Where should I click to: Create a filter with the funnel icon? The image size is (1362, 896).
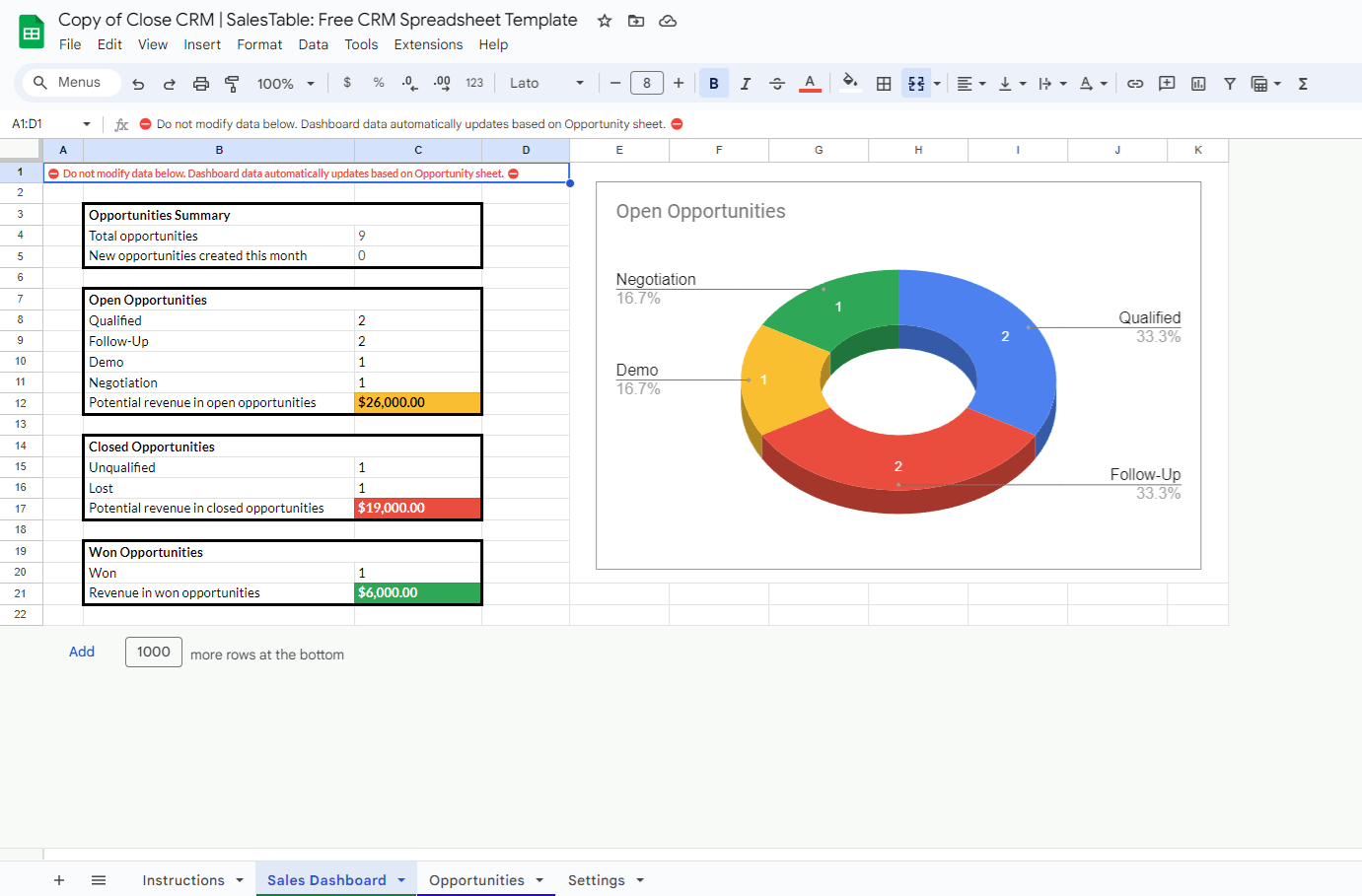(x=1230, y=83)
